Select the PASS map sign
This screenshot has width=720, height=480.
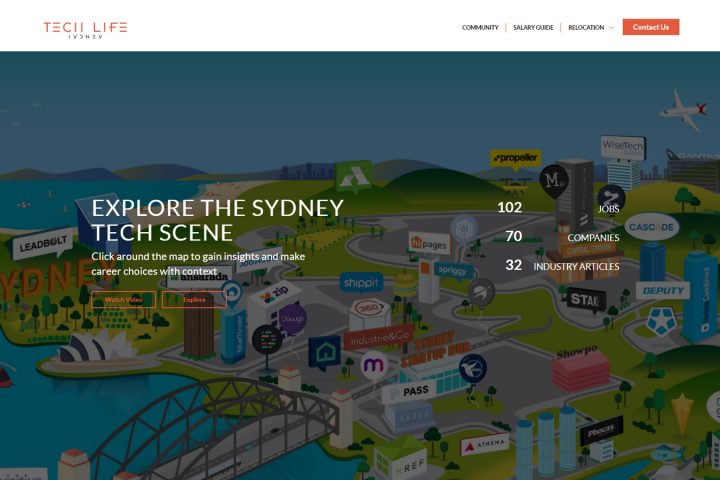pos(410,392)
